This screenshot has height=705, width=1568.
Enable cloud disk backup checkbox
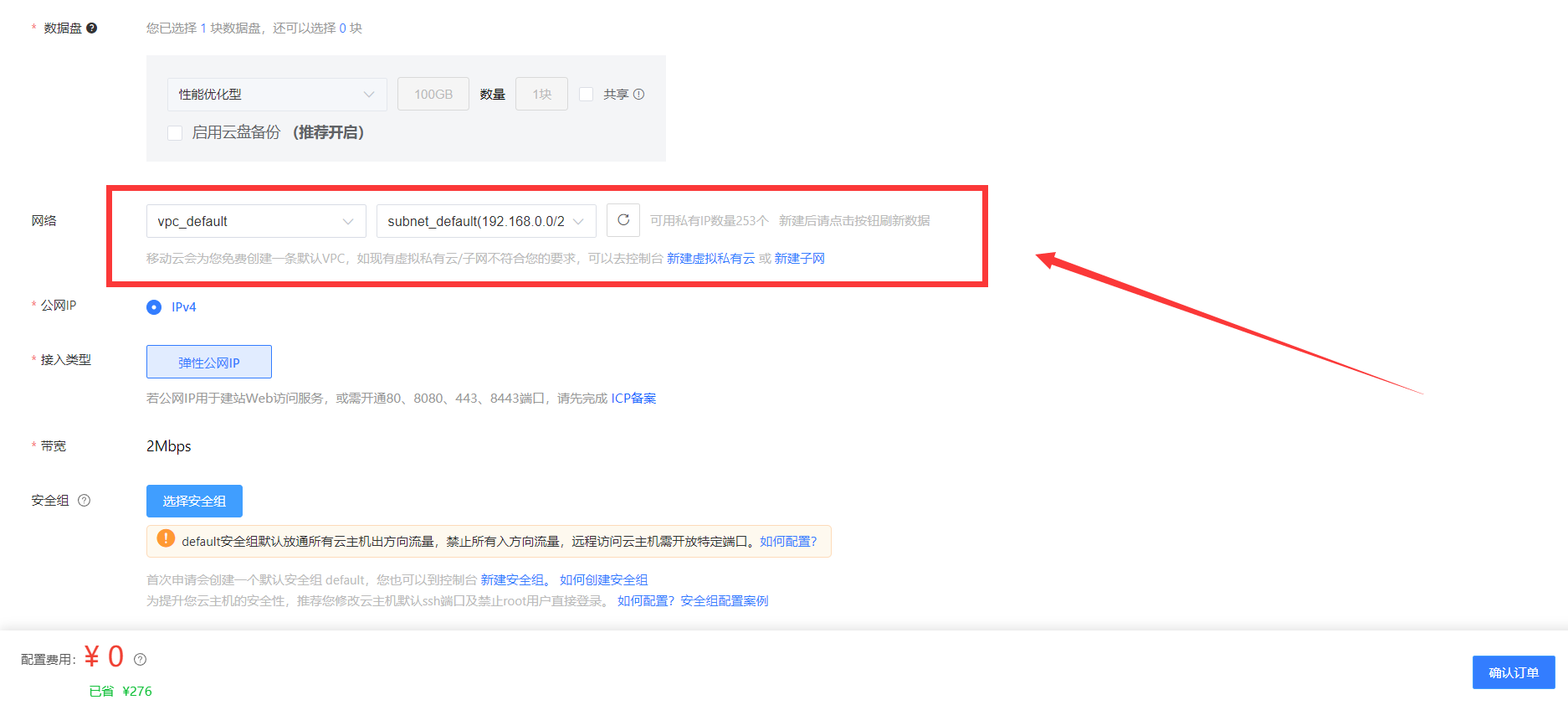click(x=175, y=132)
